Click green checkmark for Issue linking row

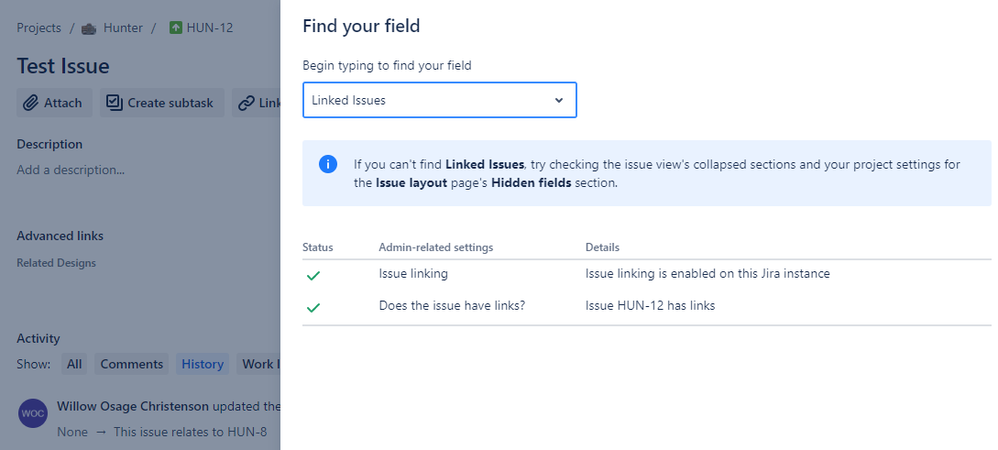pos(313,276)
